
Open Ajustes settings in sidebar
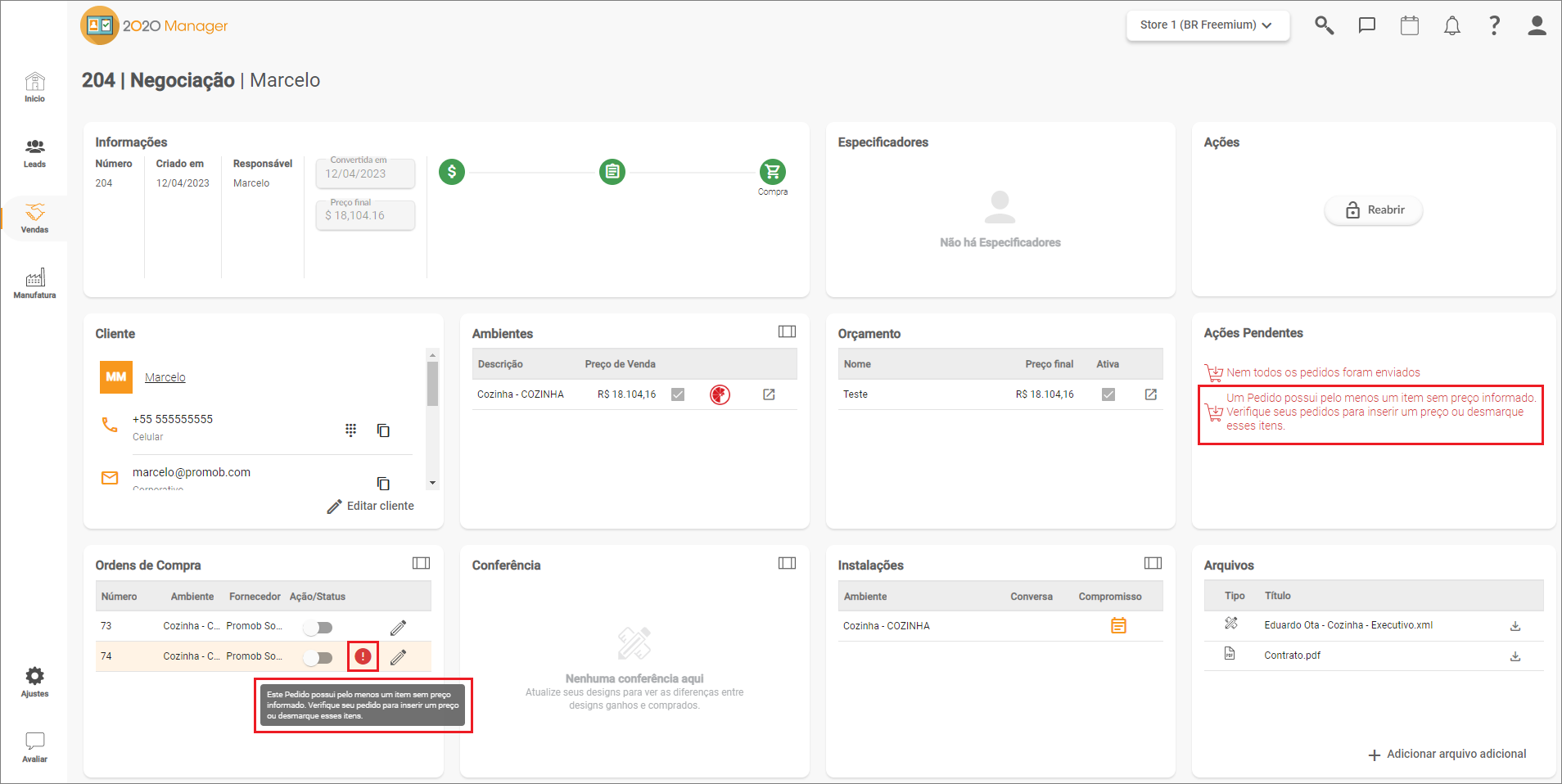(x=34, y=682)
